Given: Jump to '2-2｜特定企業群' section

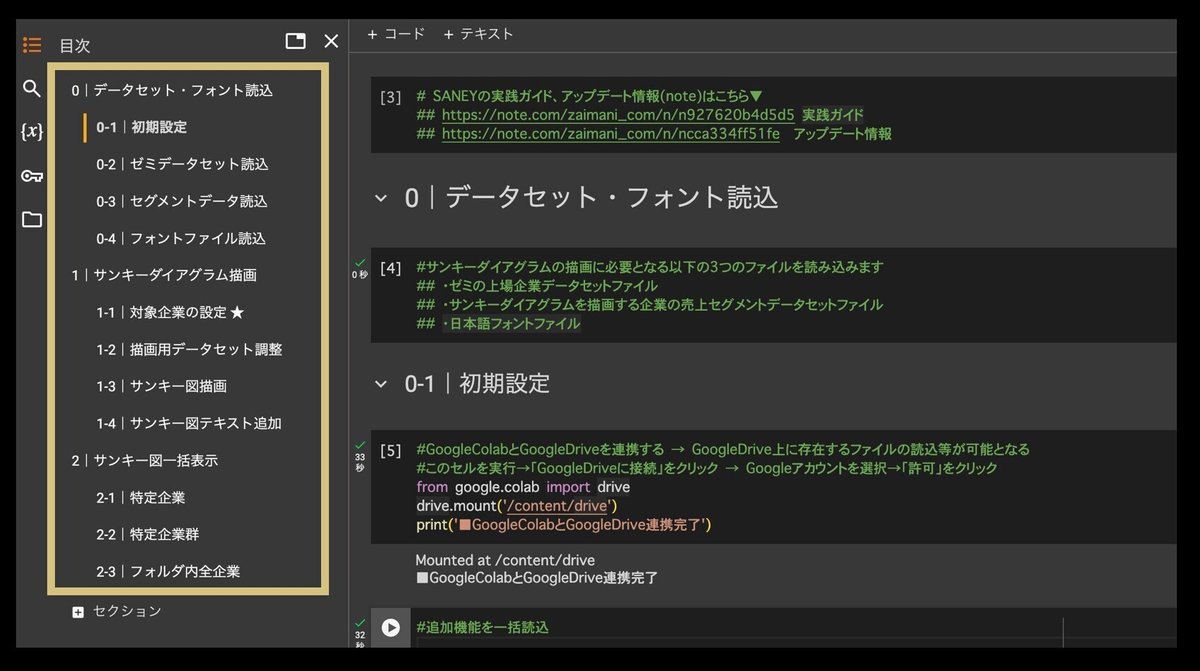Looking at the screenshot, I should (x=148, y=534).
